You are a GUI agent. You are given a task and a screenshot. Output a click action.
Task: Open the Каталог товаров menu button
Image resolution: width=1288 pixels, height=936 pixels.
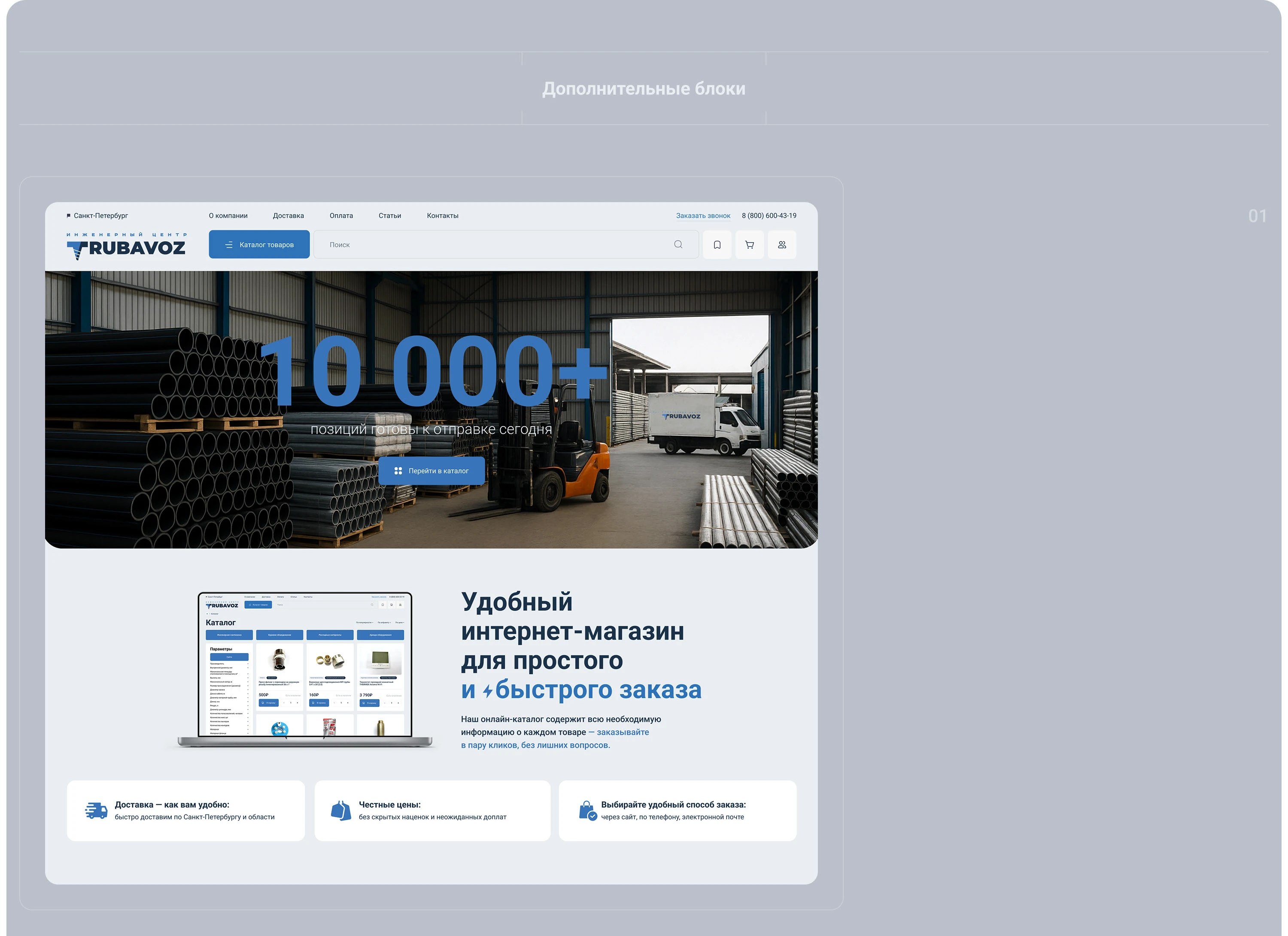[259, 245]
